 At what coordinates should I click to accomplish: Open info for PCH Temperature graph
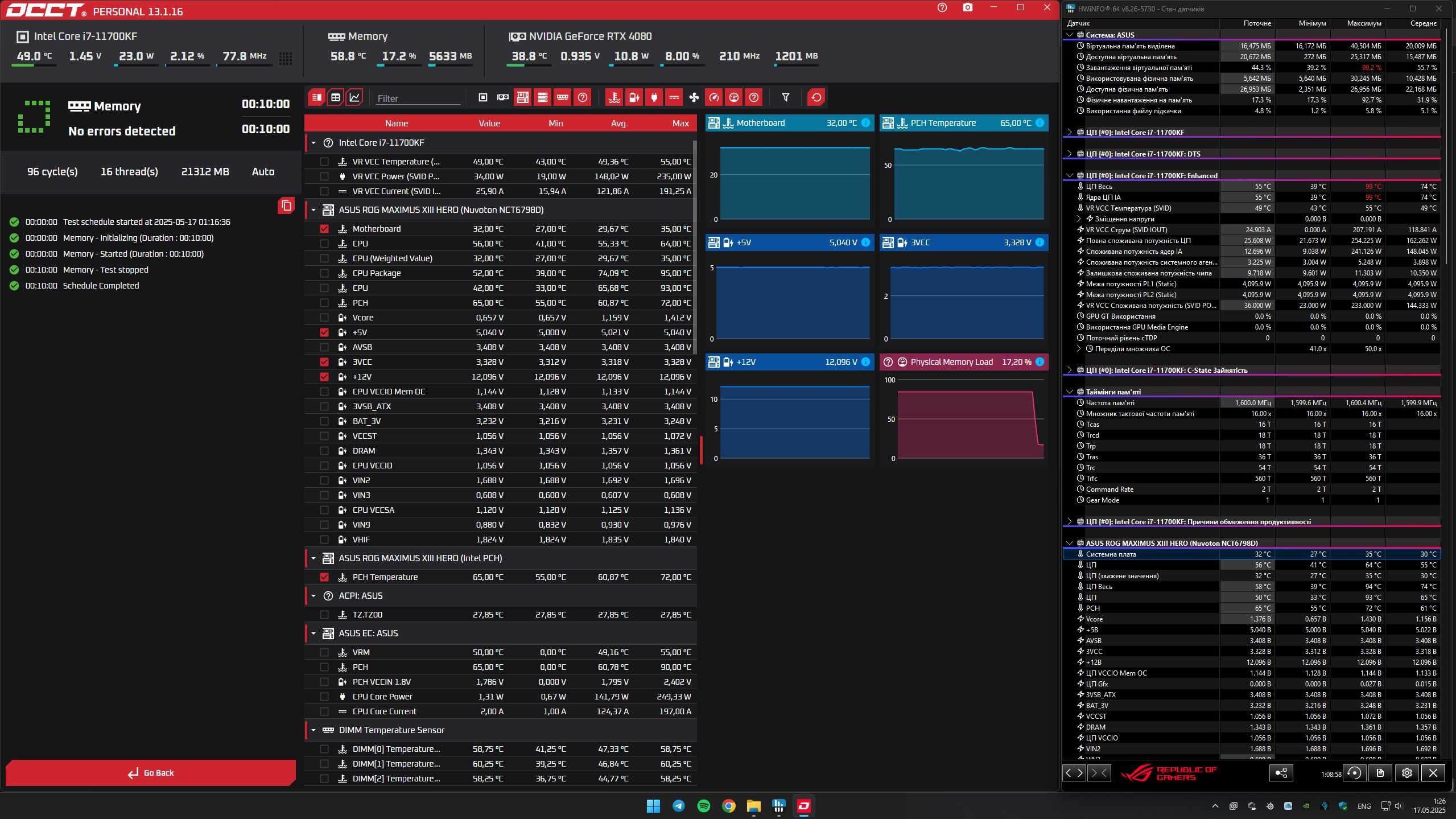pyautogui.click(x=1040, y=123)
